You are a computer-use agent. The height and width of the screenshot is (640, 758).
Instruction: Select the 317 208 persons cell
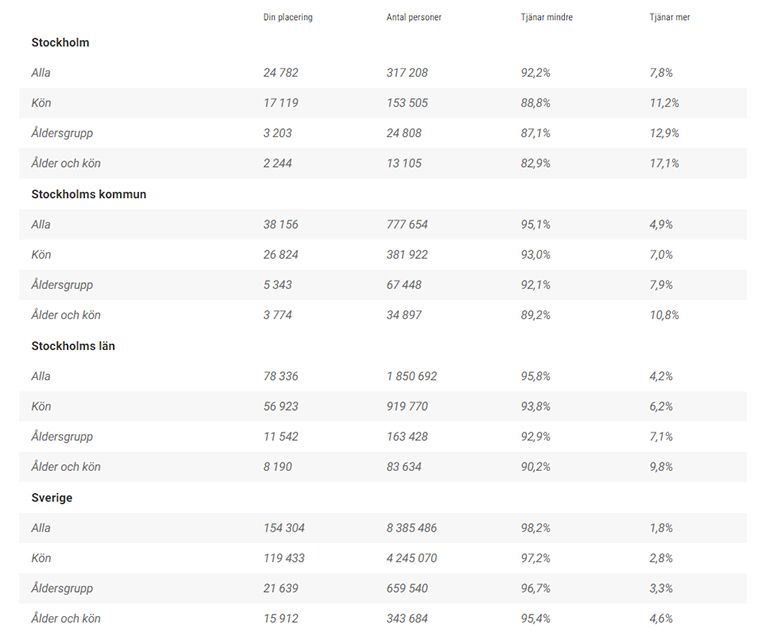coord(407,73)
